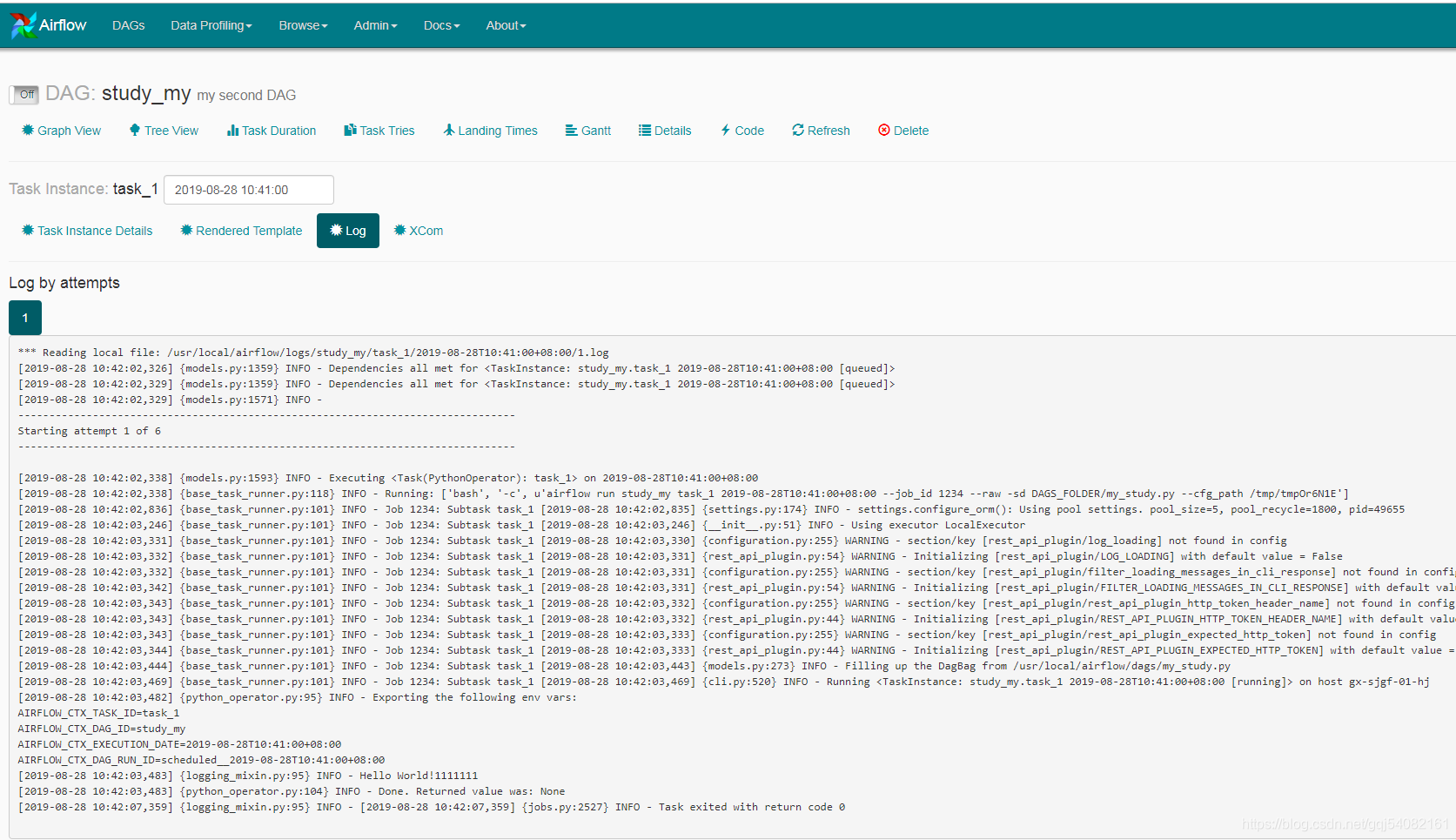Click the red Delete circle icon
1456x840 pixels.
tap(884, 130)
